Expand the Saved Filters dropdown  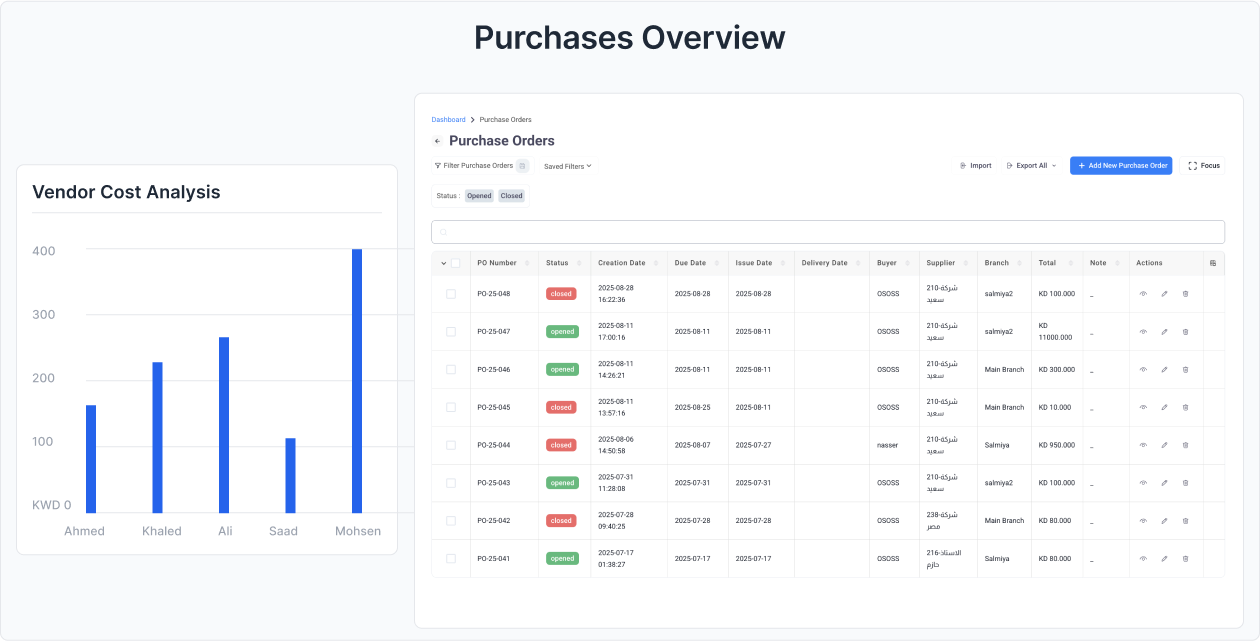567,166
